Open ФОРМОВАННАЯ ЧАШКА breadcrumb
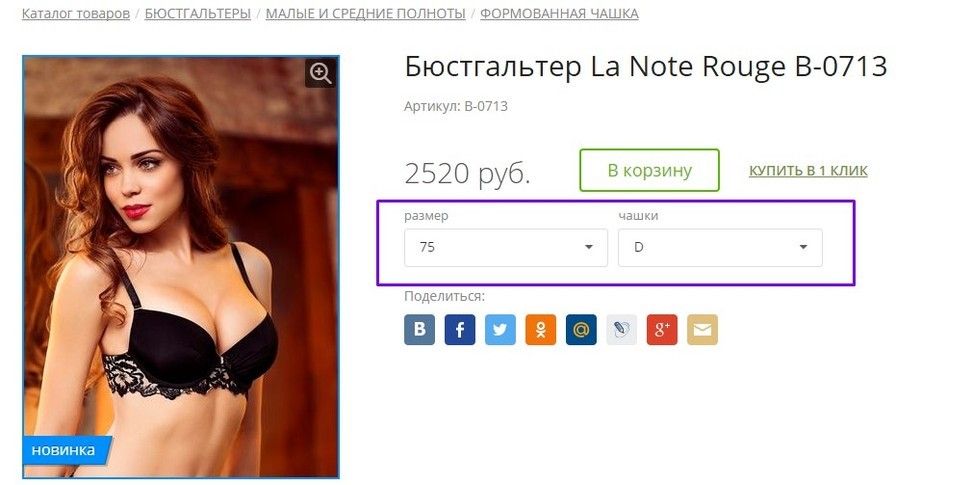Viewport: 966px width, 485px height. [559, 14]
